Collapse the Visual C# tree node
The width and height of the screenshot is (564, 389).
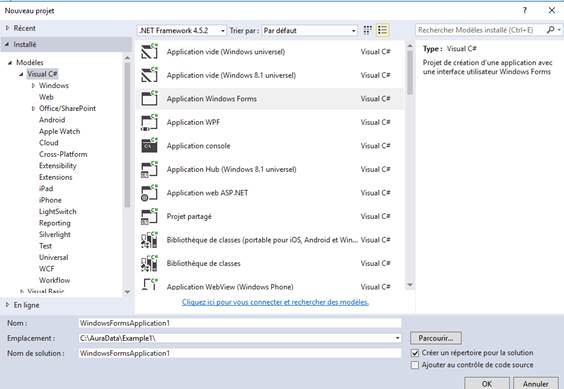[x=21, y=74]
